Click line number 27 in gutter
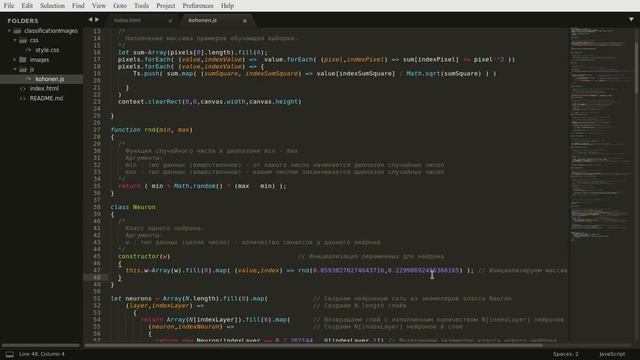 click(97, 130)
